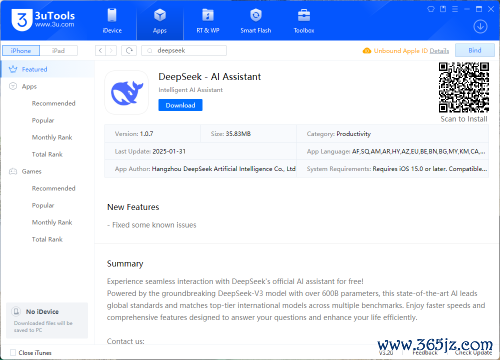
Task: Click the search magnifier icon
Action: coord(150,51)
